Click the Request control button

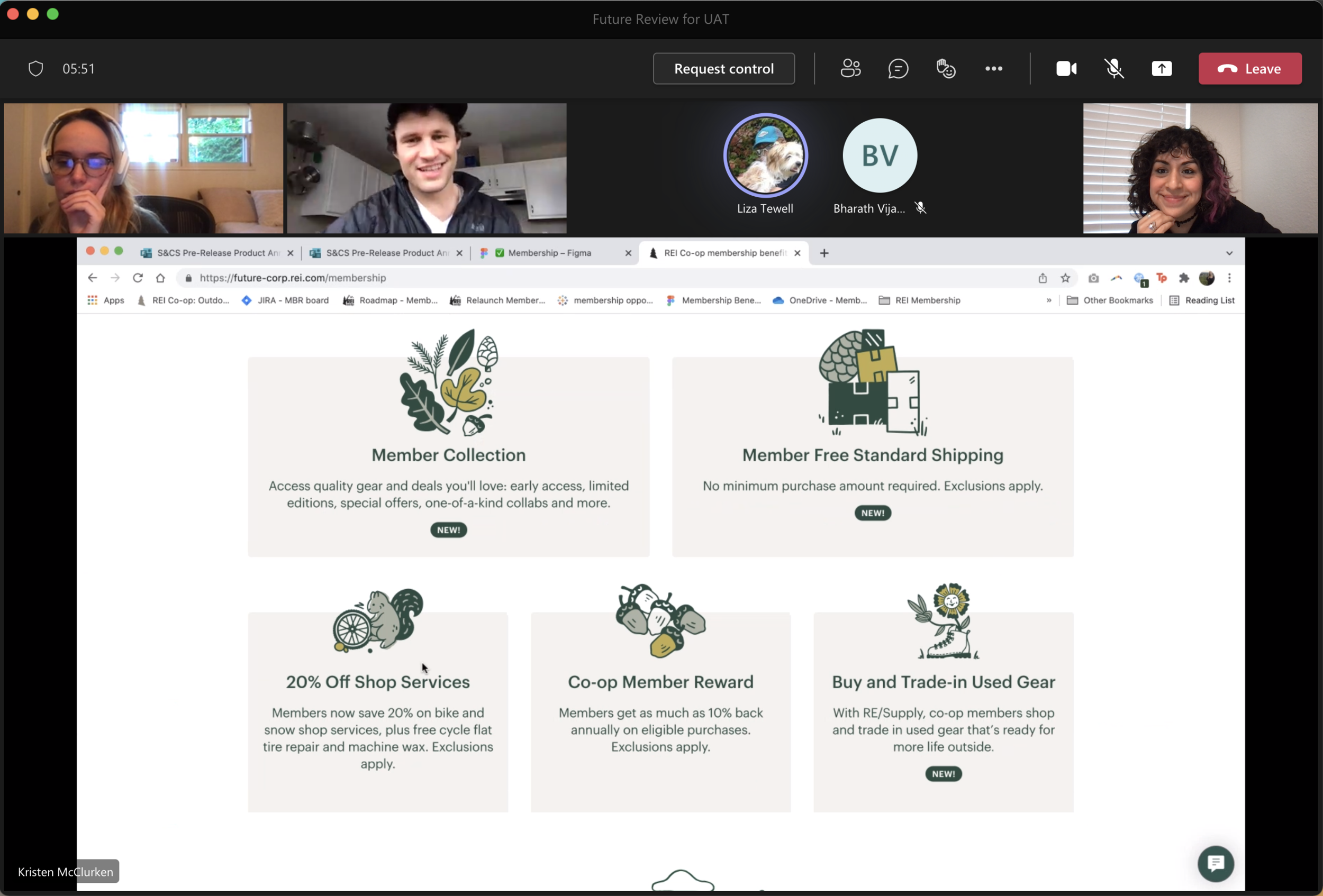click(723, 69)
